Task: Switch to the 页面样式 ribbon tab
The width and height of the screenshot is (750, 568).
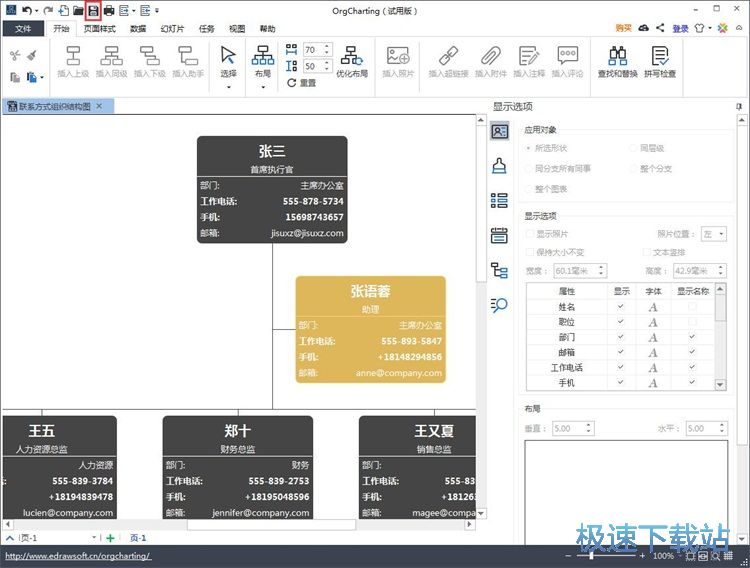Action: click(99, 29)
